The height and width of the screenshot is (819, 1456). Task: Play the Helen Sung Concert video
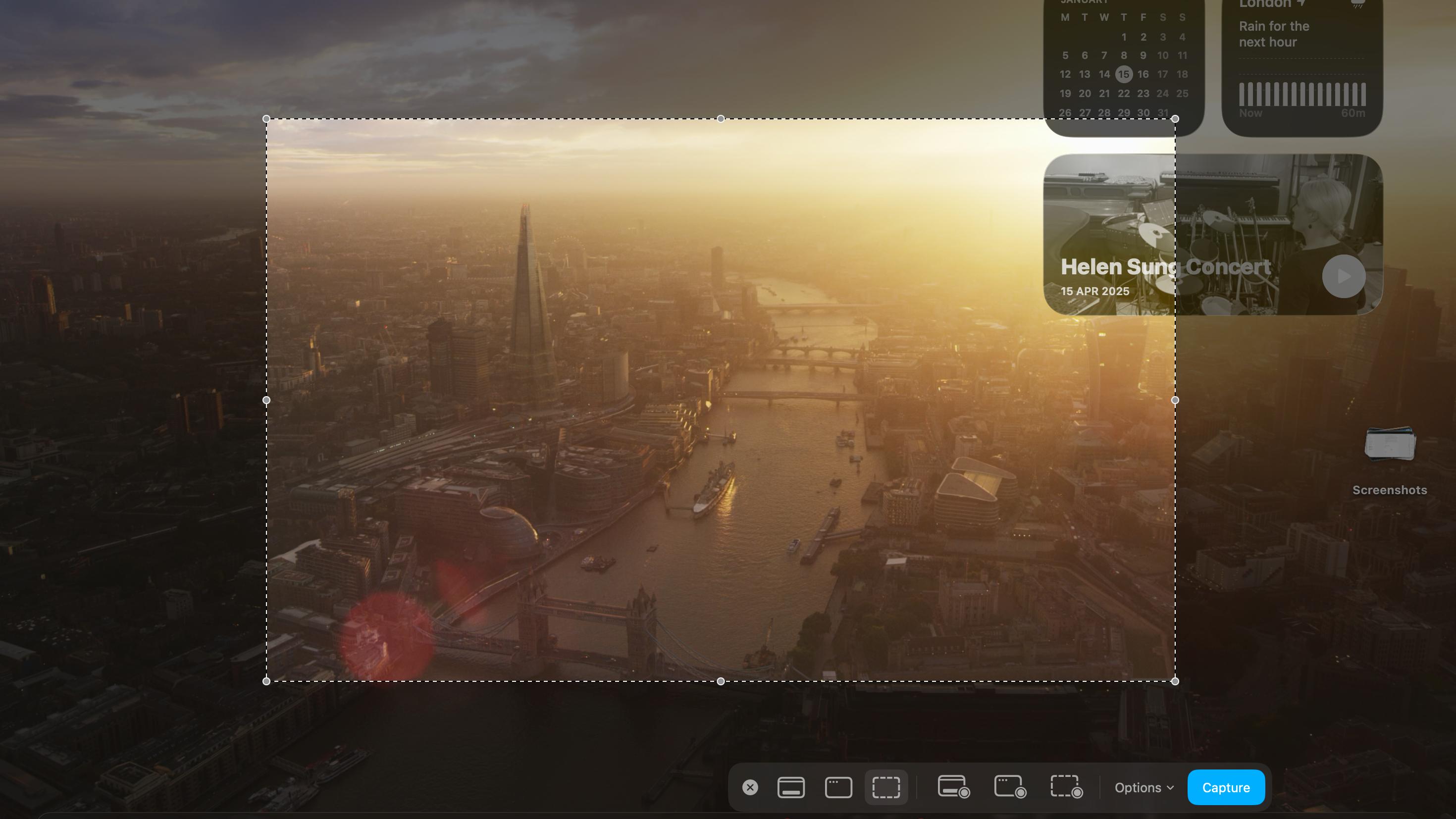pos(1344,276)
